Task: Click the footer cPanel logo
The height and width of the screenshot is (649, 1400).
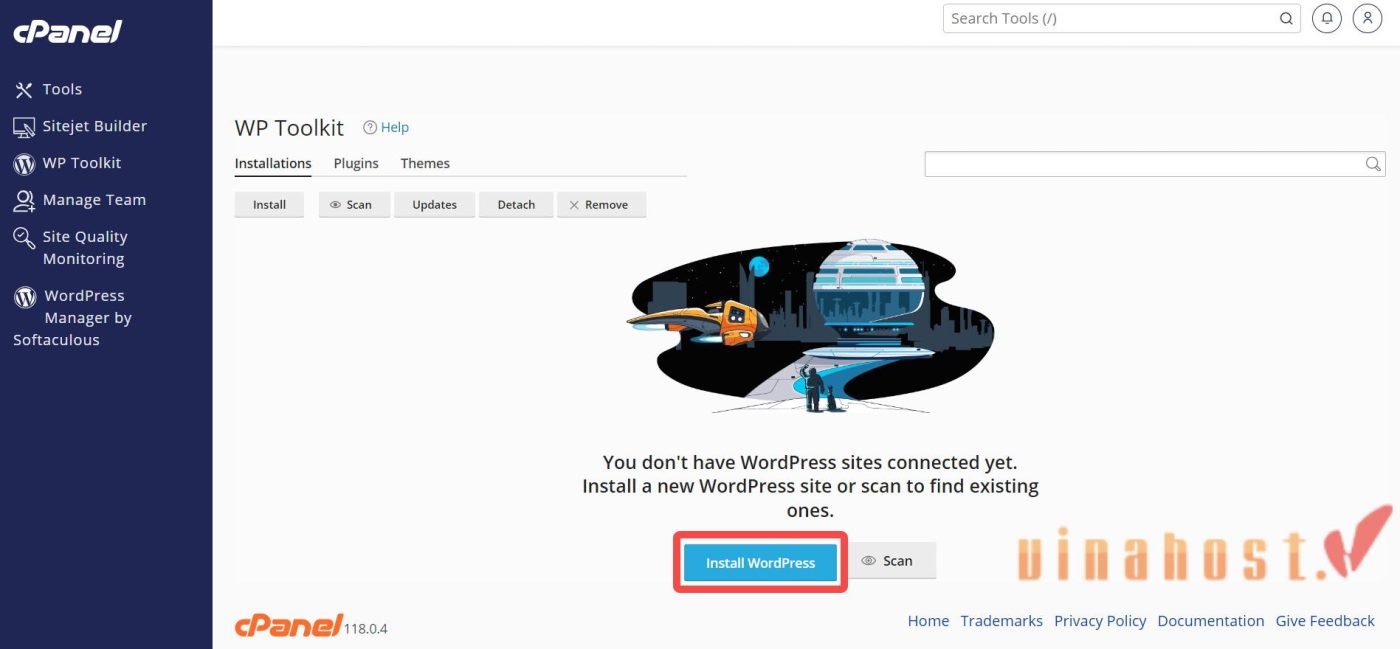Action: 288,625
